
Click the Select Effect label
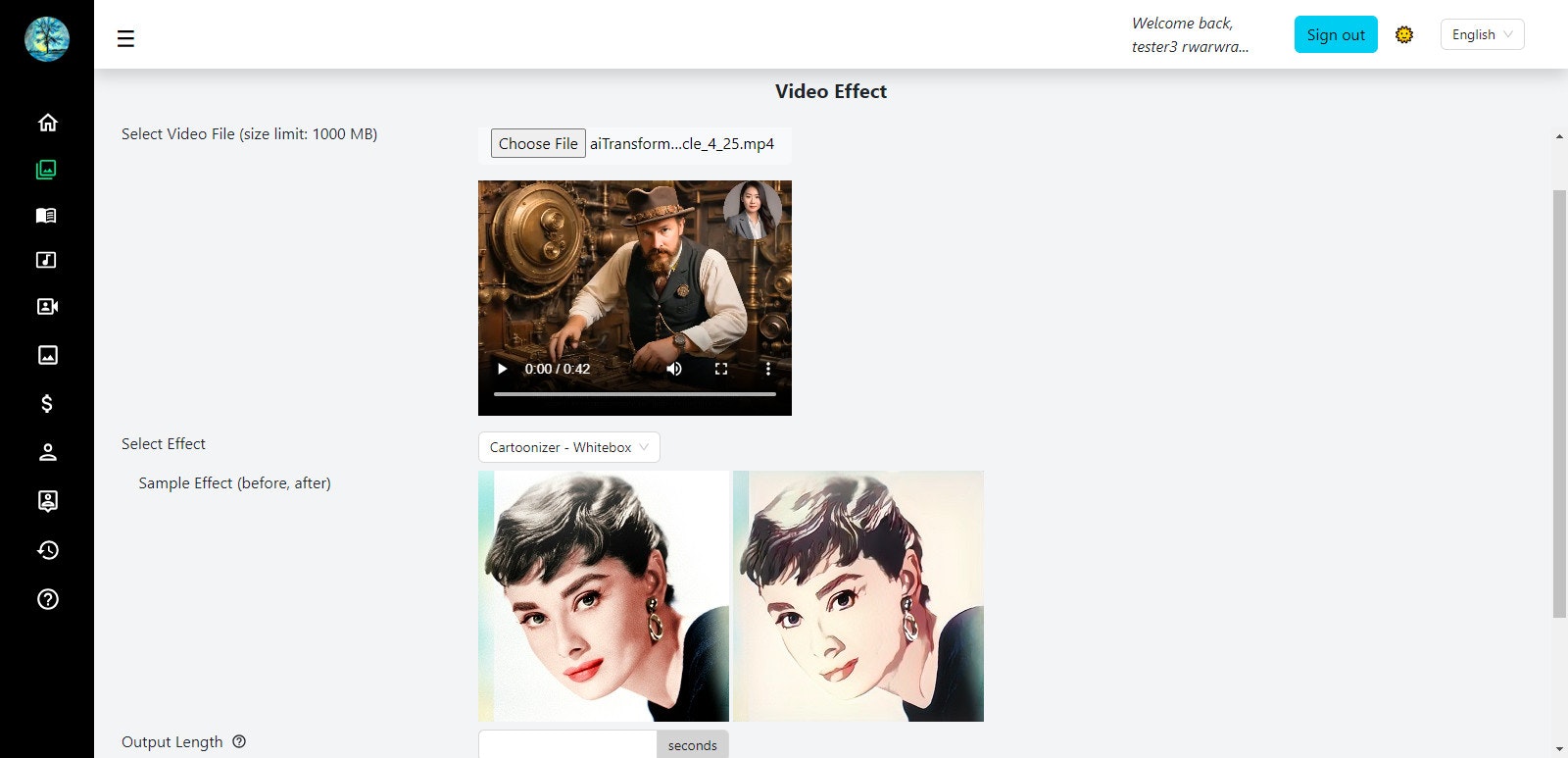164,443
